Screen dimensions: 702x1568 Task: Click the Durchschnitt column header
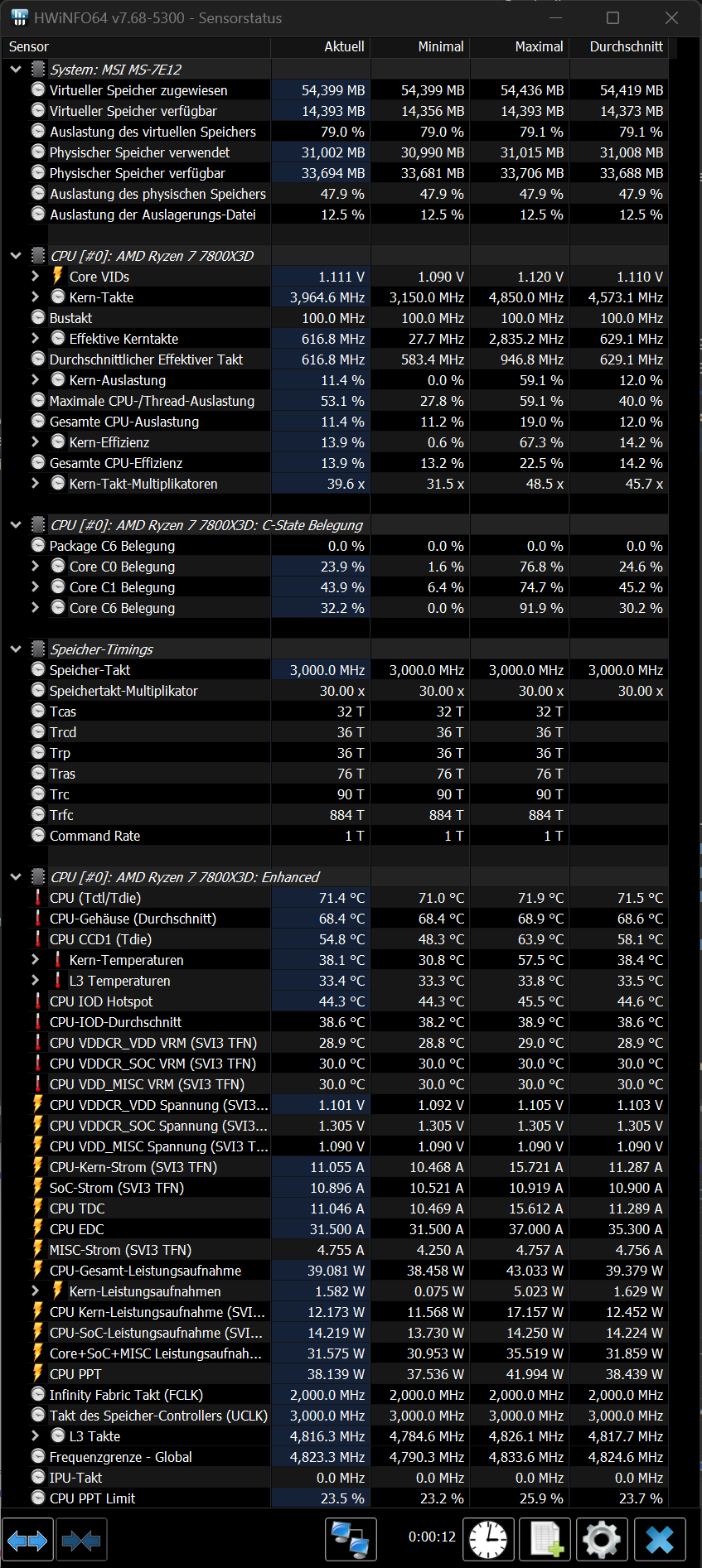(x=619, y=47)
